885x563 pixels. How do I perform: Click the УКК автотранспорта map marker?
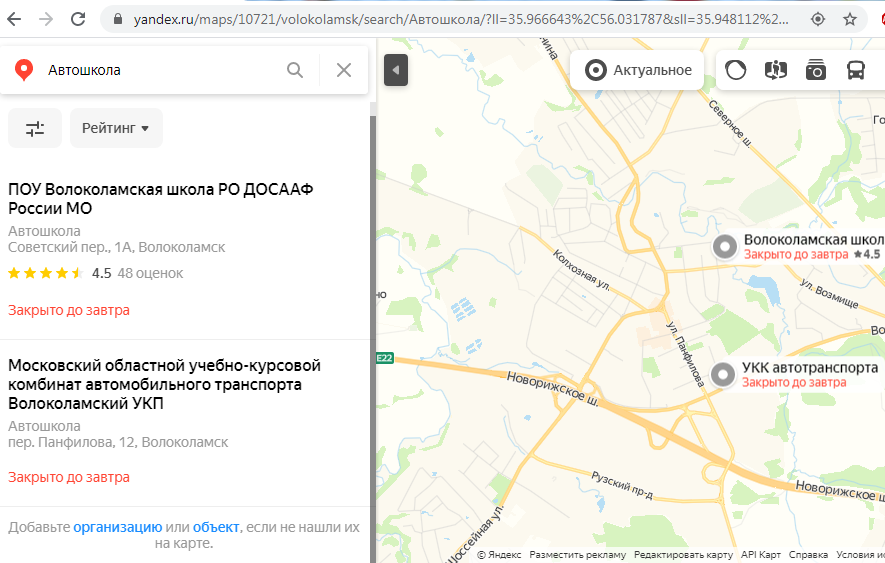722,374
